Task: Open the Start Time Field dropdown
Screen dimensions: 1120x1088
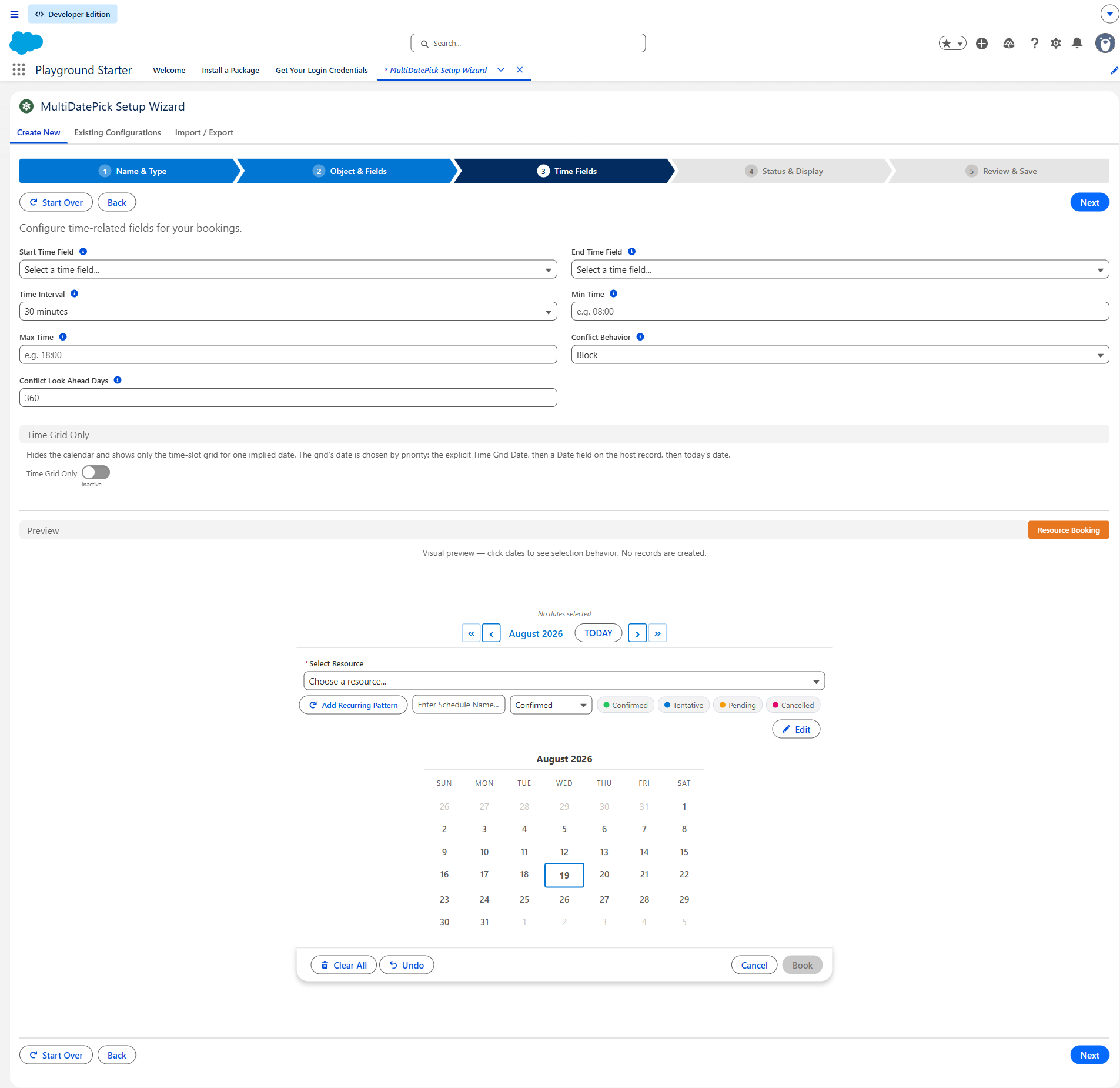Action: pos(288,269)
